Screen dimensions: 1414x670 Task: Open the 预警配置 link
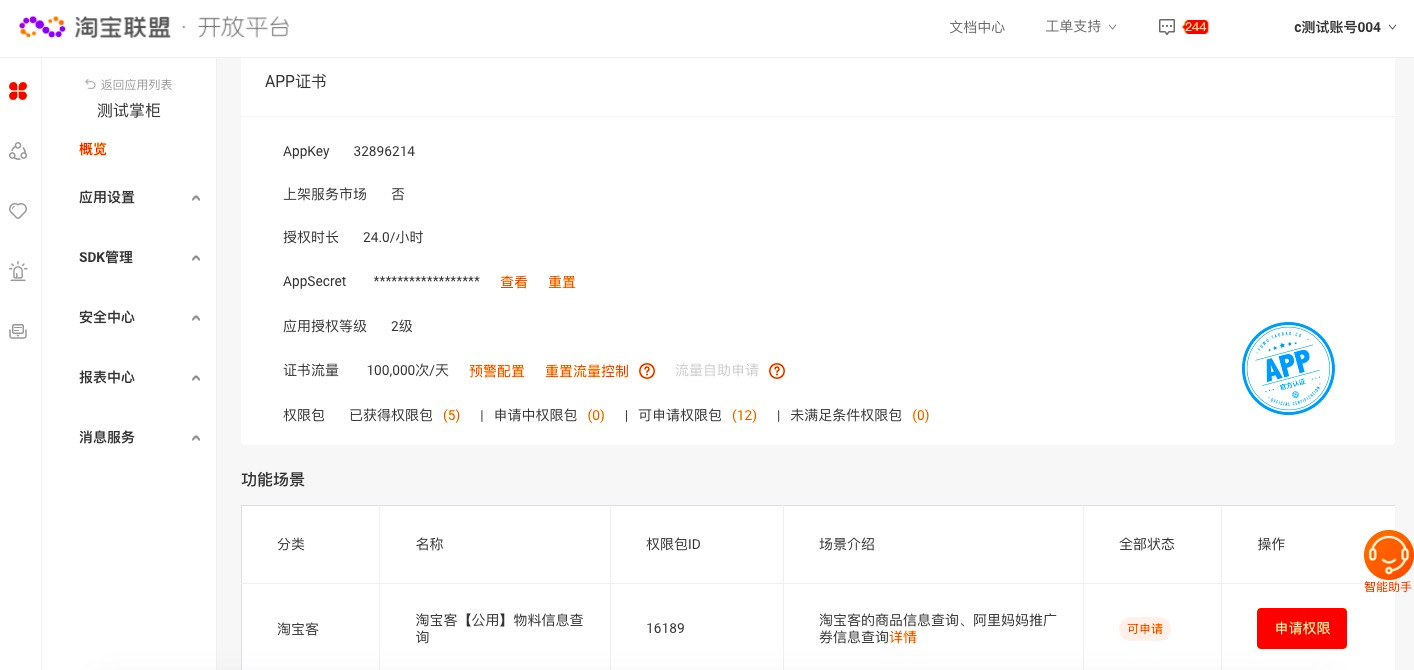pyautogui.click(x=497, y=371)
